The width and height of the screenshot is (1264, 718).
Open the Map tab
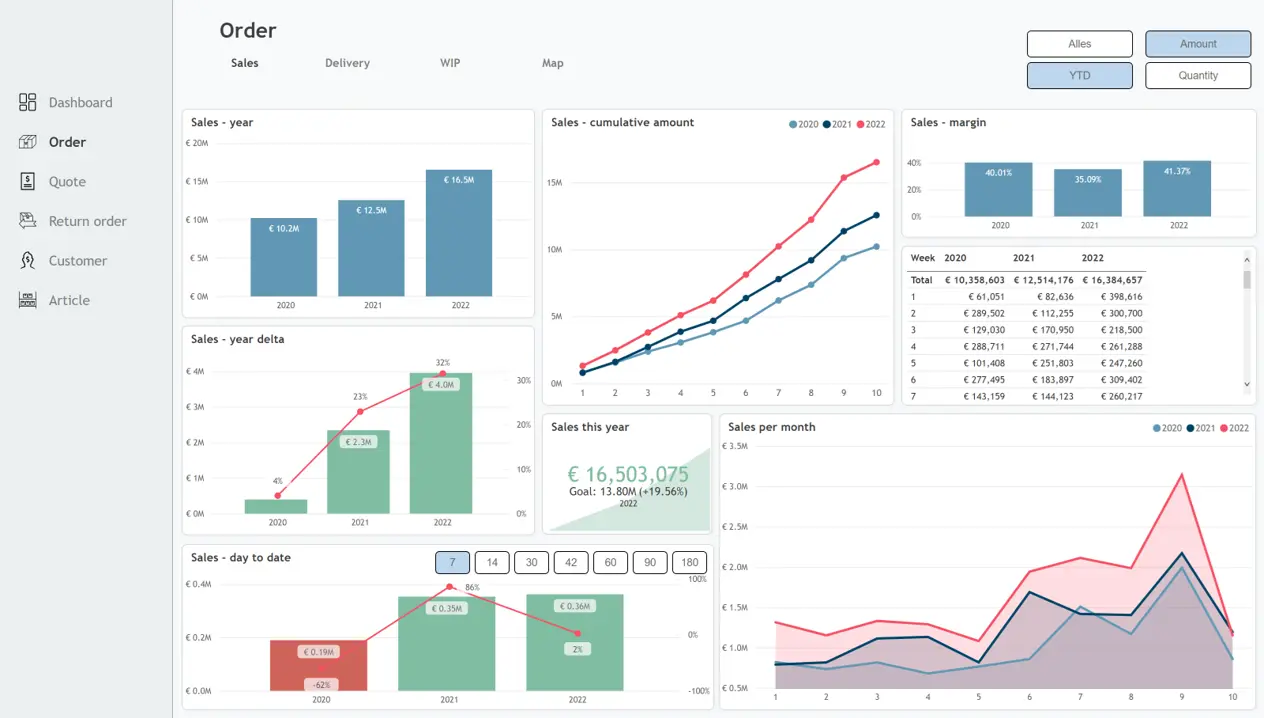[x=553, y=63]
